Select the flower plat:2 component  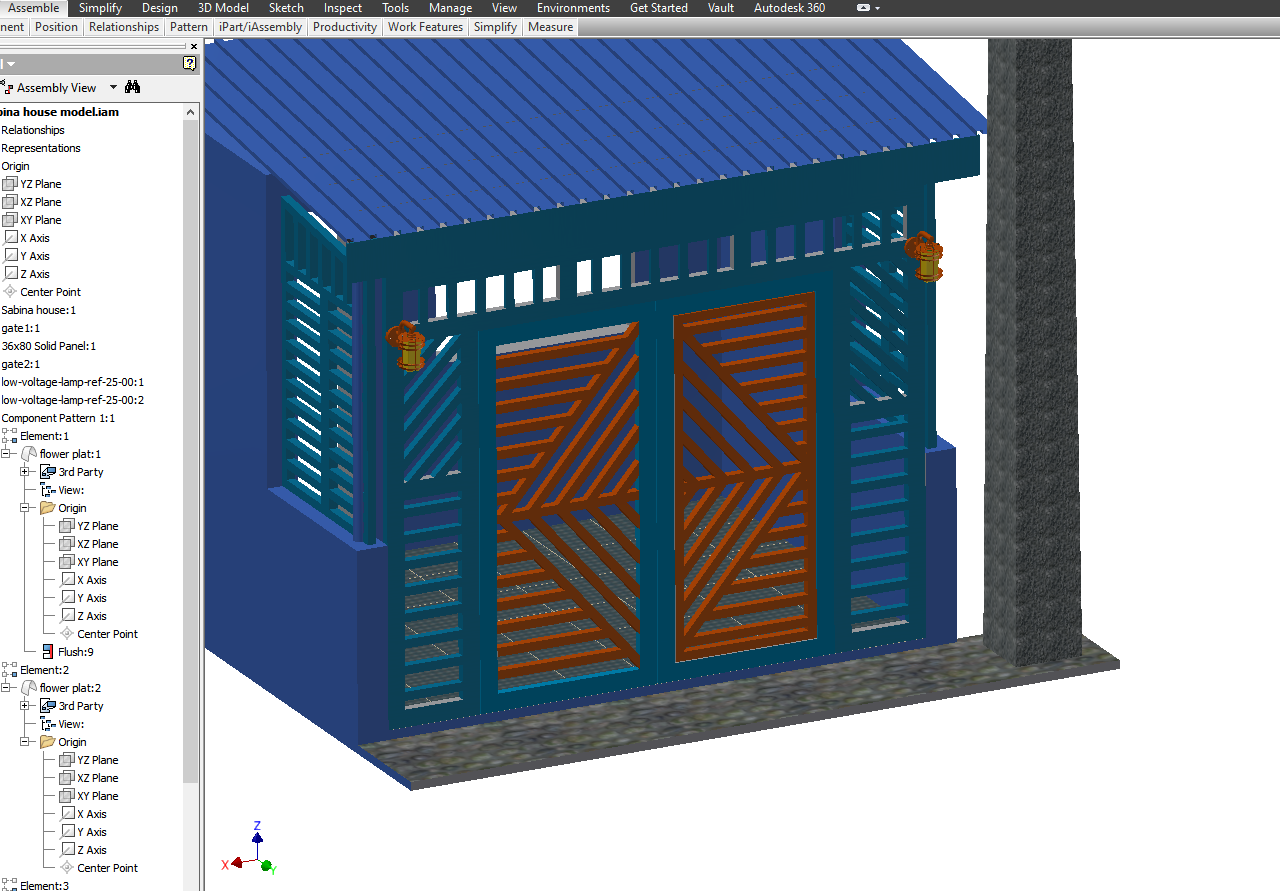61,688
